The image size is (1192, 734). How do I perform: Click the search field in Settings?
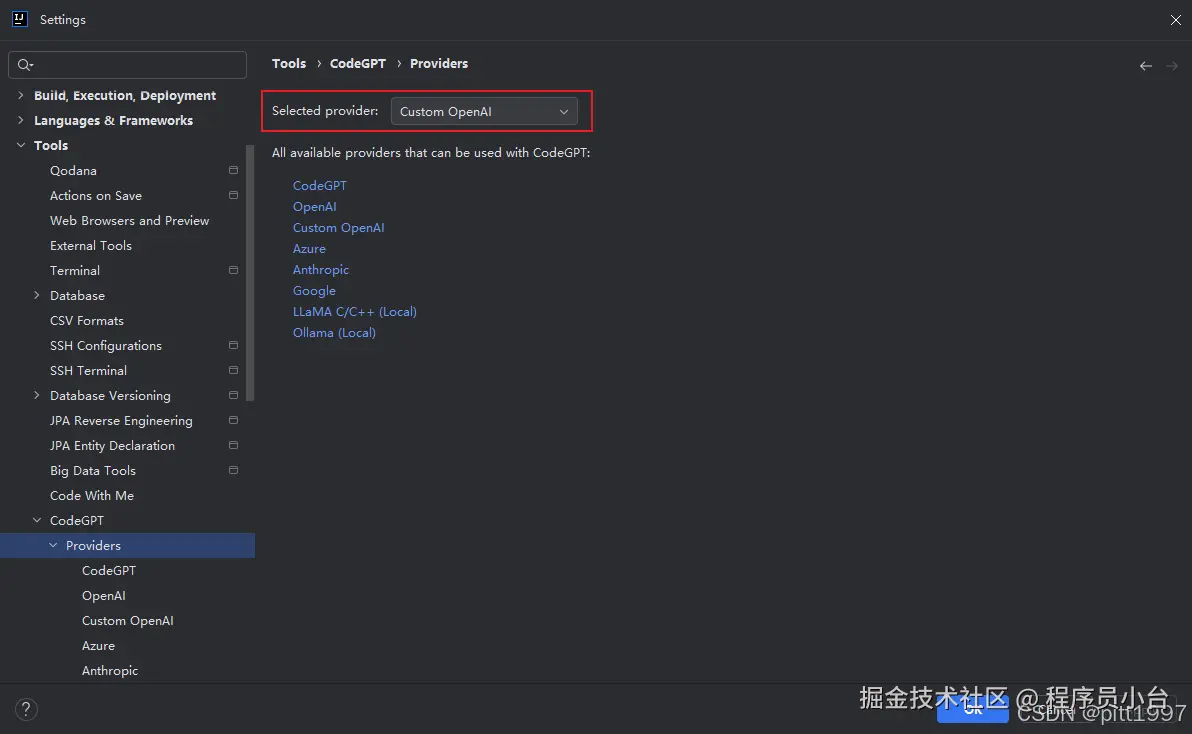coord(127,65)
